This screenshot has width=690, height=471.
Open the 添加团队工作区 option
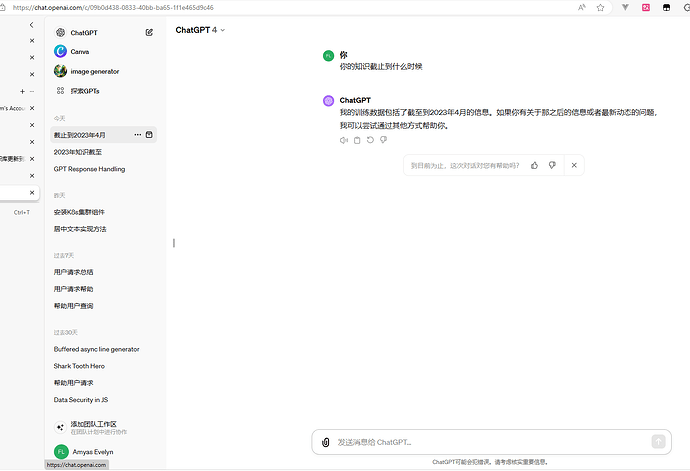(92, 427)
